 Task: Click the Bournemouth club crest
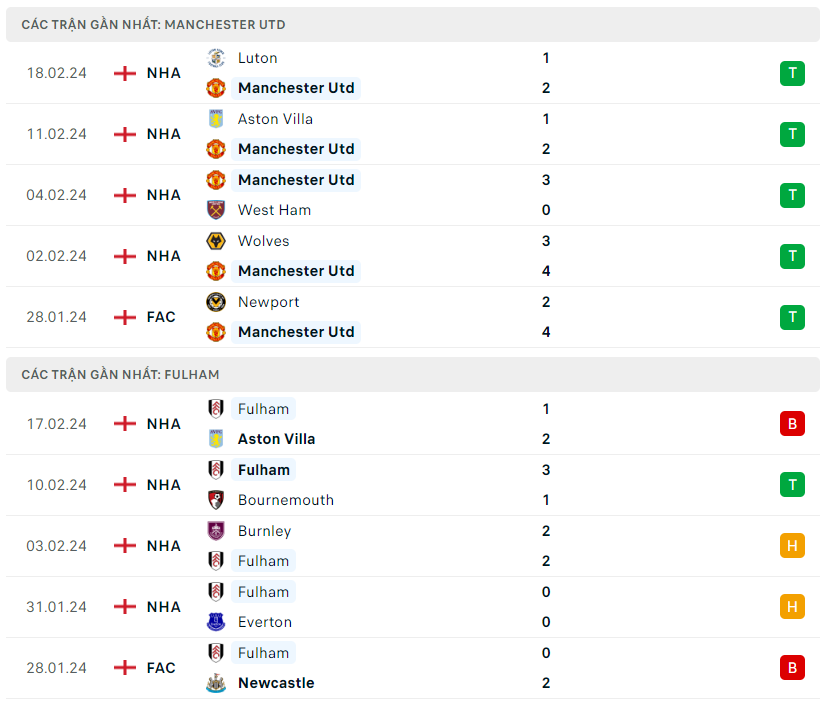click(x=215, y=500)
